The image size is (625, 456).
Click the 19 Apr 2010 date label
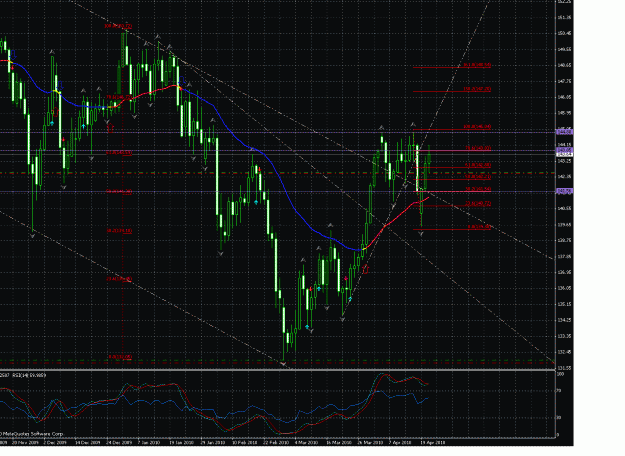433,442
